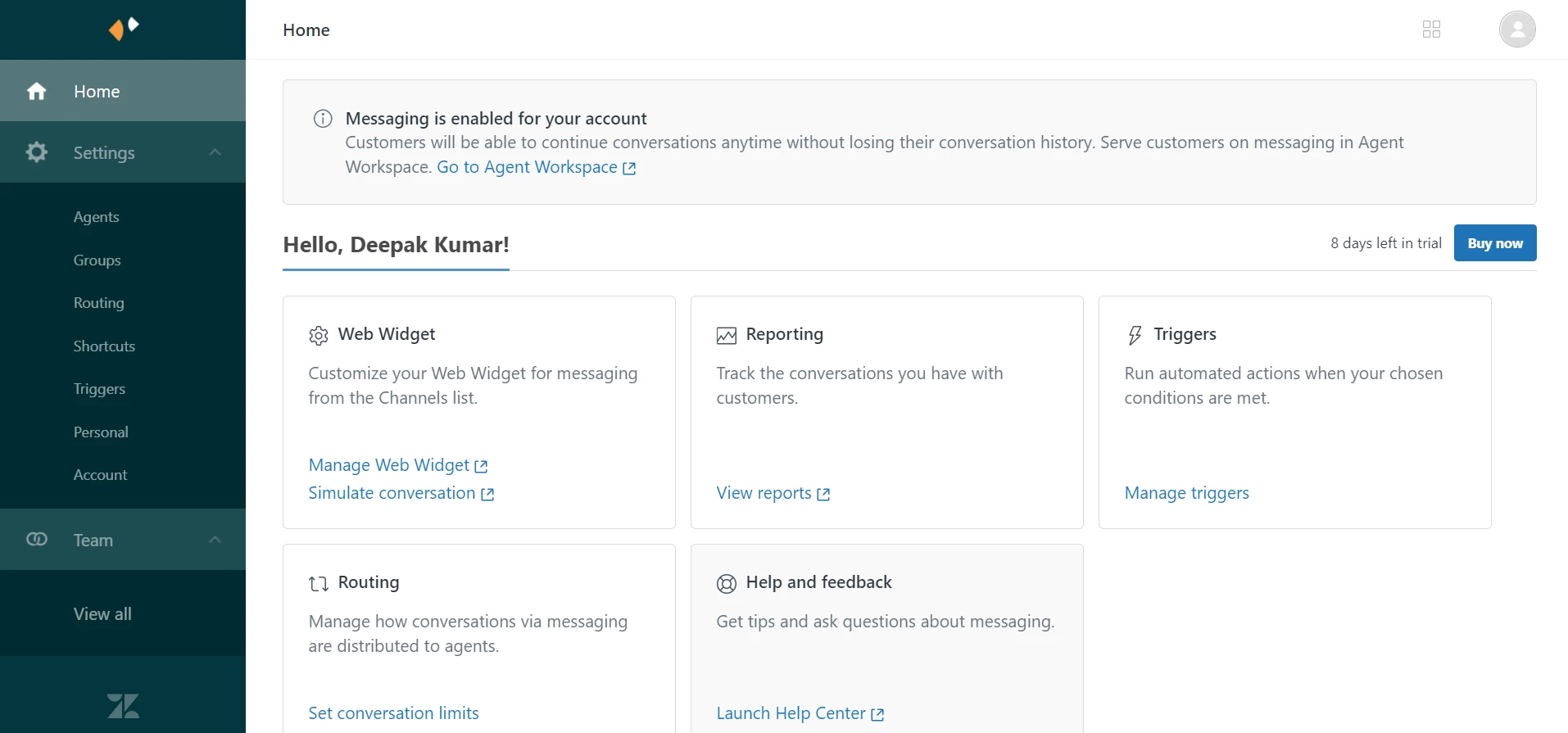Image resolution: width=1568 pixels, height=733 pixels.
Task: Open the Manage triggers link
Action: click(x=1186, y=493)
